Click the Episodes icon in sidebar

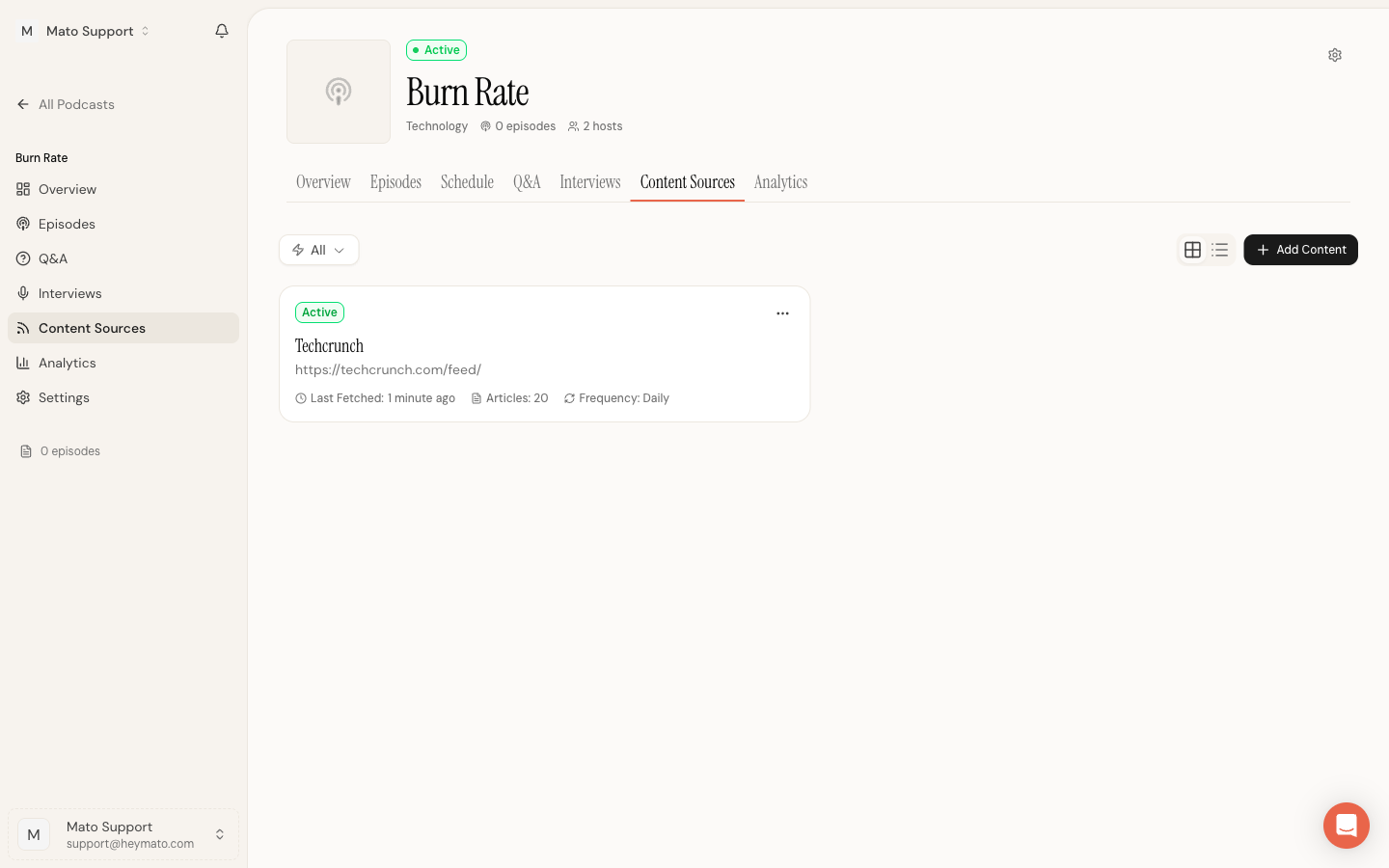pyautogui.click(x=23, y=224)
